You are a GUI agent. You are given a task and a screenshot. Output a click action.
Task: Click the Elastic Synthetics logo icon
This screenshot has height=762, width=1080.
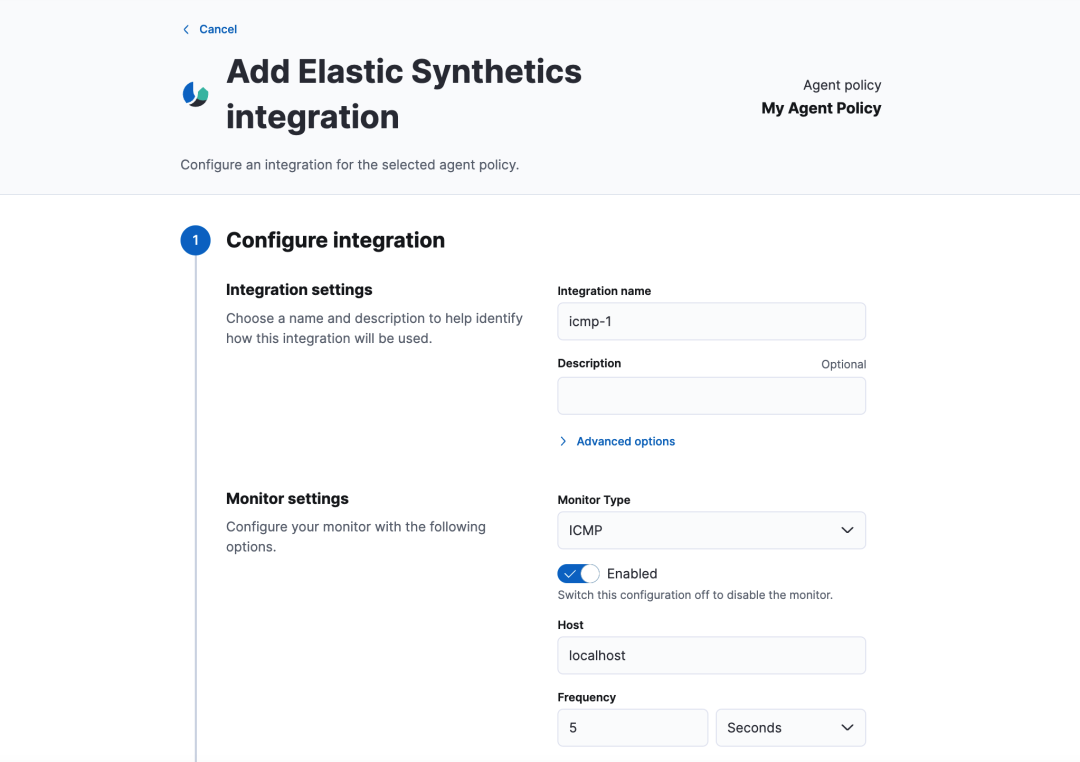point(195,94)
